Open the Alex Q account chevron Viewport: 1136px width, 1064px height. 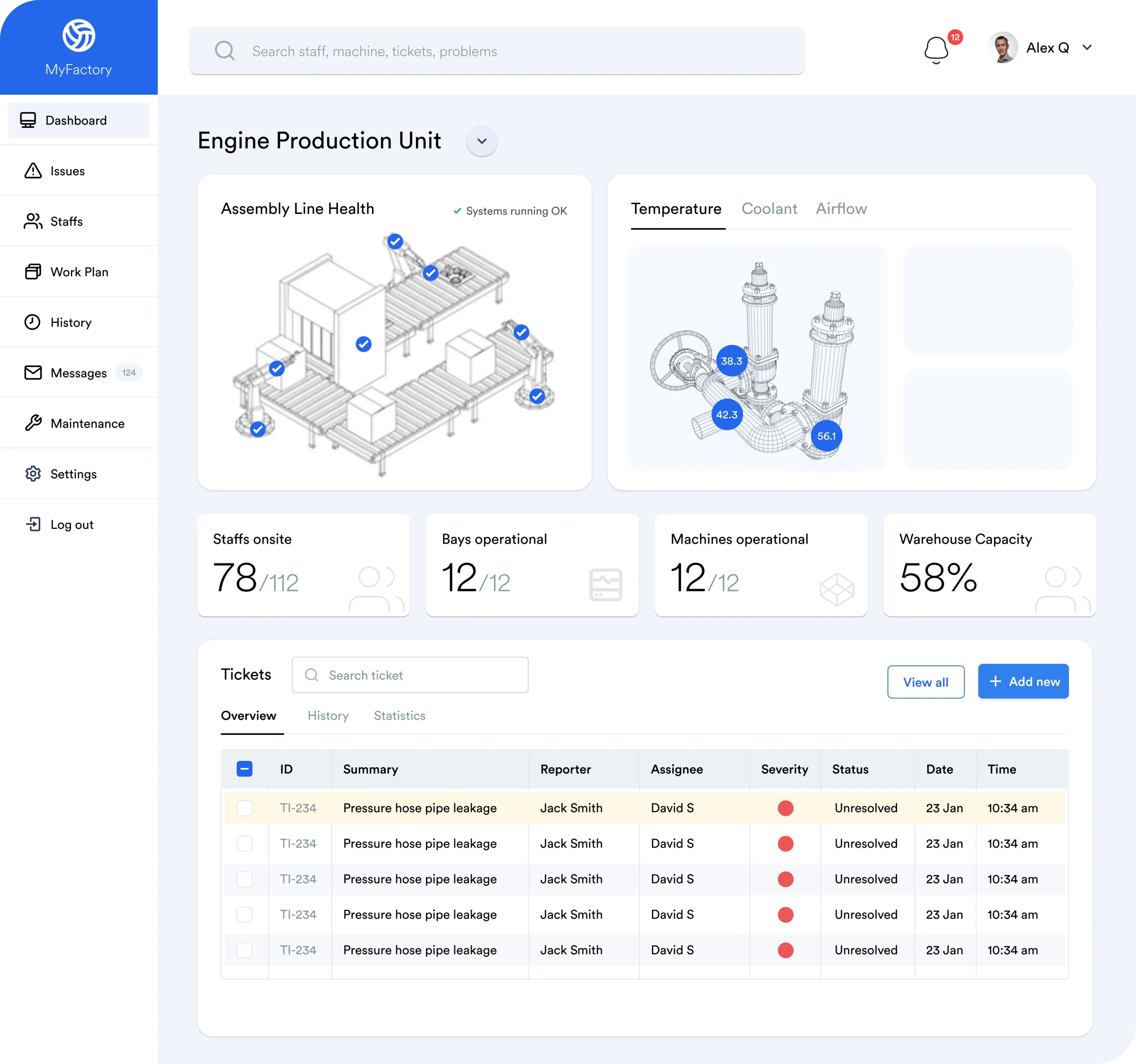1087,47
